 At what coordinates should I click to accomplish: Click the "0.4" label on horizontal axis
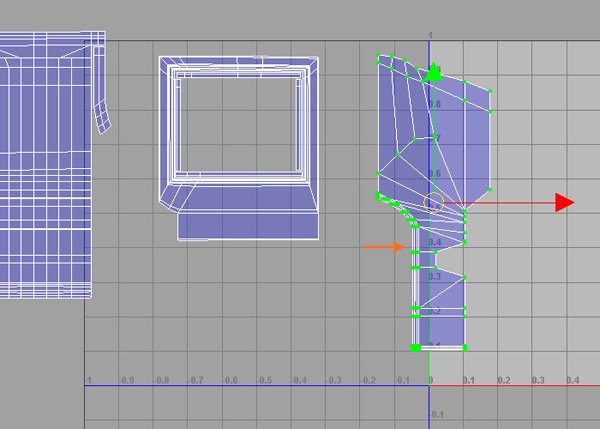[572, 380]
